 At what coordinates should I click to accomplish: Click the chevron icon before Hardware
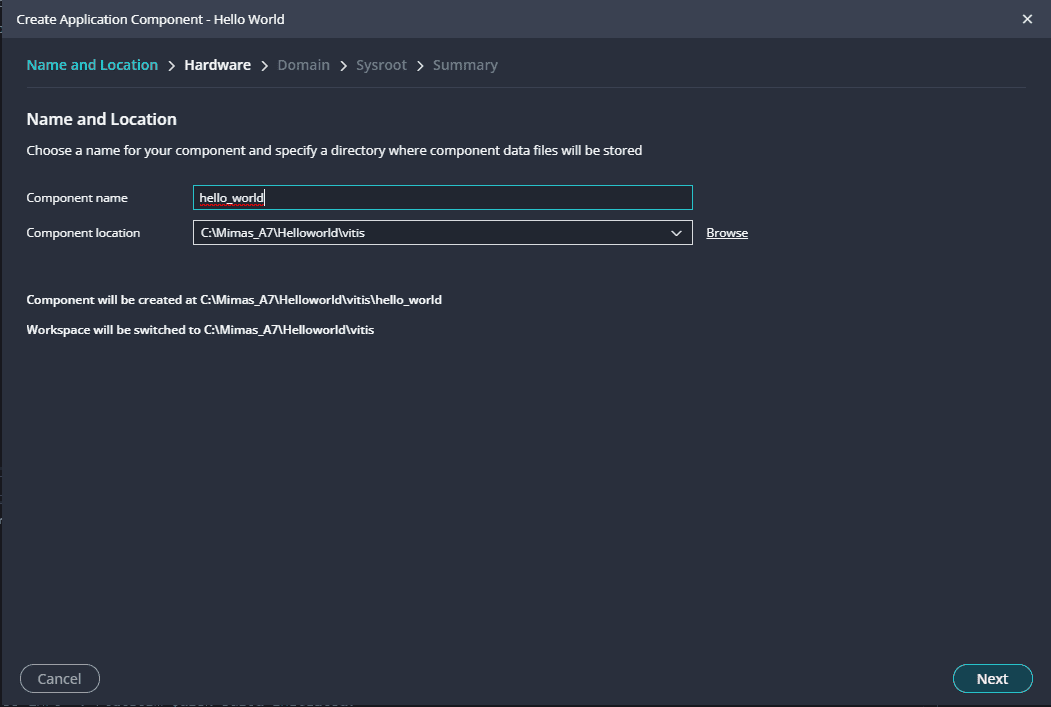(172, 66)
